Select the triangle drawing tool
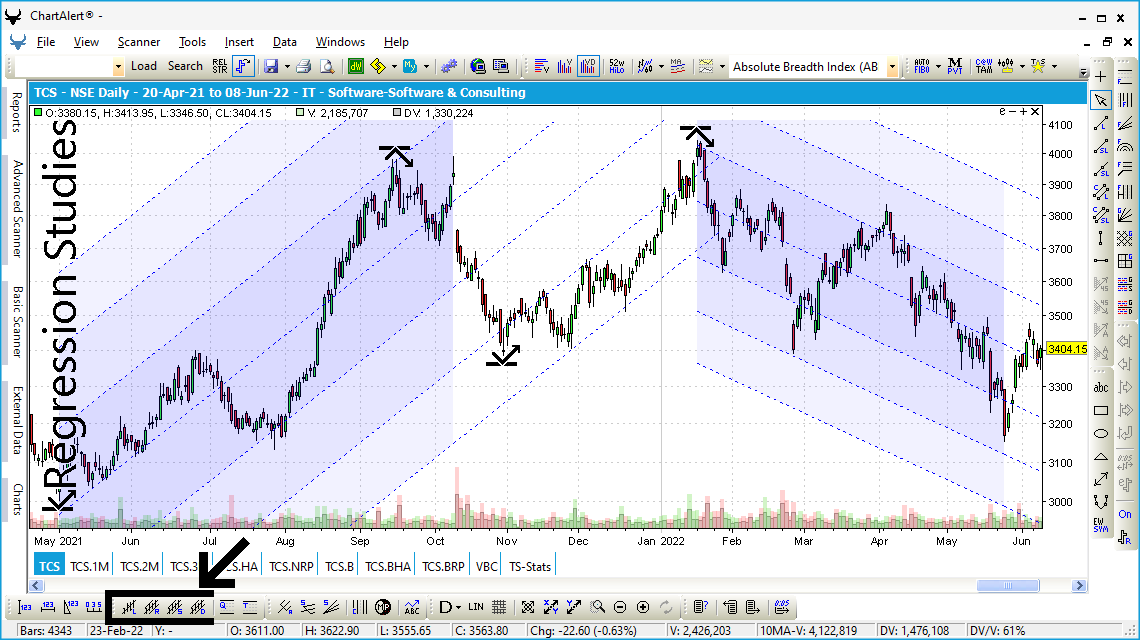 click(1101, 457)
